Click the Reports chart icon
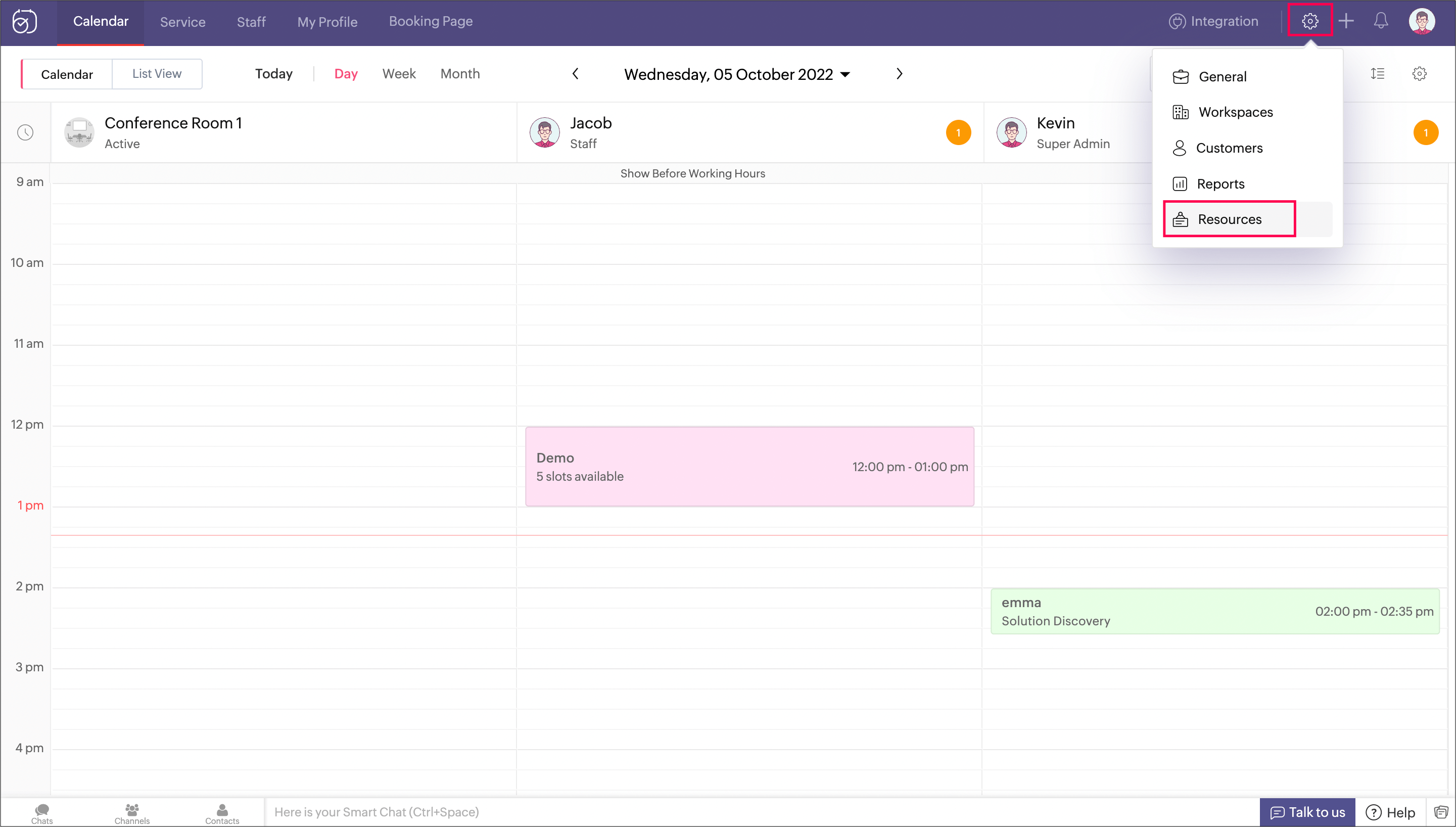 pos(1180,183)
